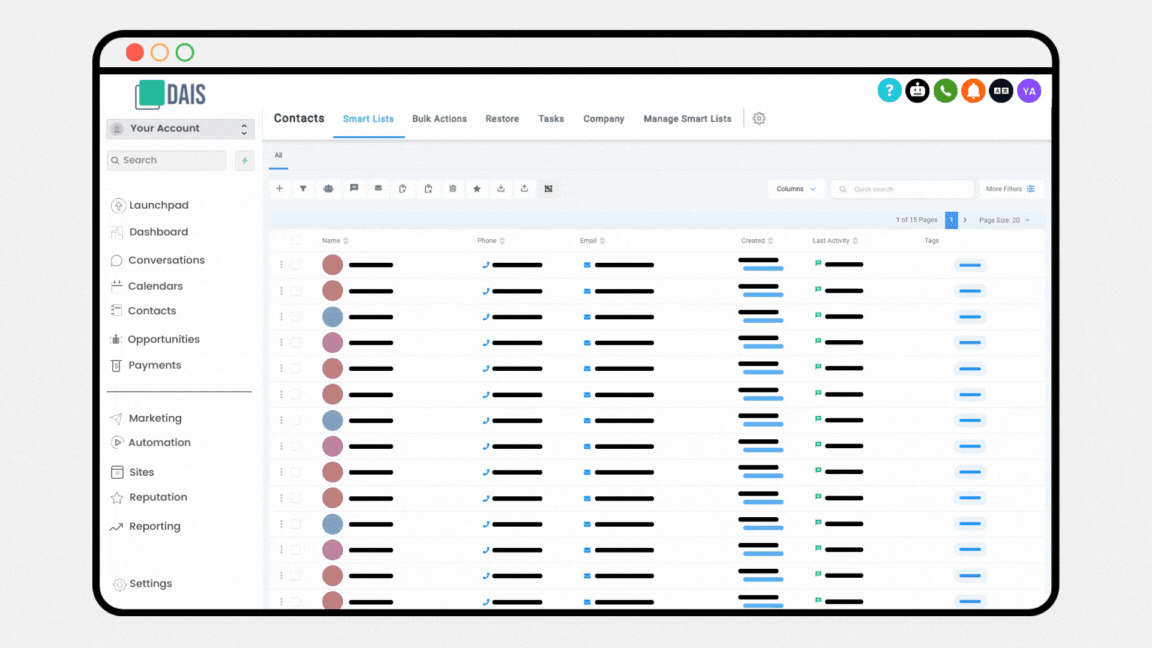Open the Company tab

(x=604, y=119)
